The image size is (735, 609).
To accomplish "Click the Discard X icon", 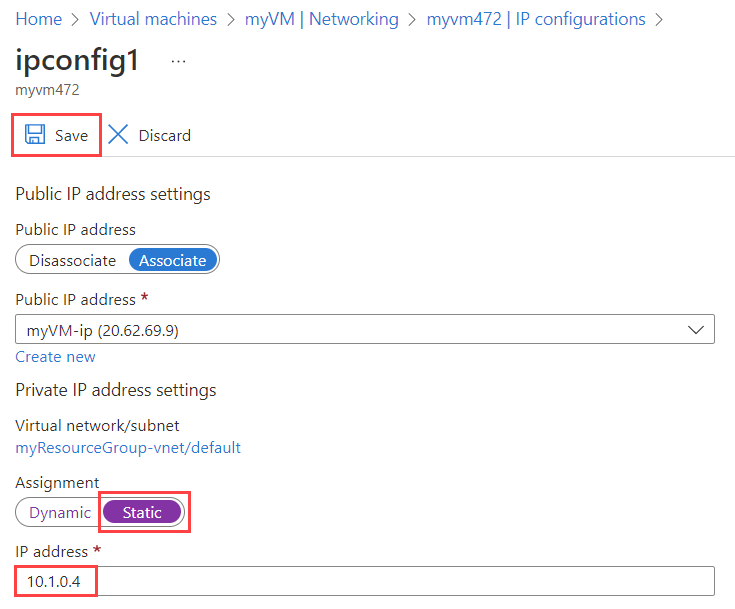I will [x=119, y=135].
